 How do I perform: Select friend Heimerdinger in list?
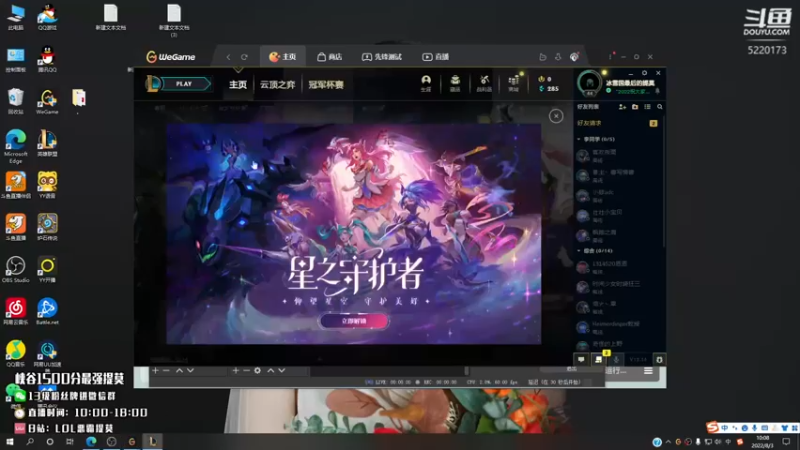click(x=617, y=327)
